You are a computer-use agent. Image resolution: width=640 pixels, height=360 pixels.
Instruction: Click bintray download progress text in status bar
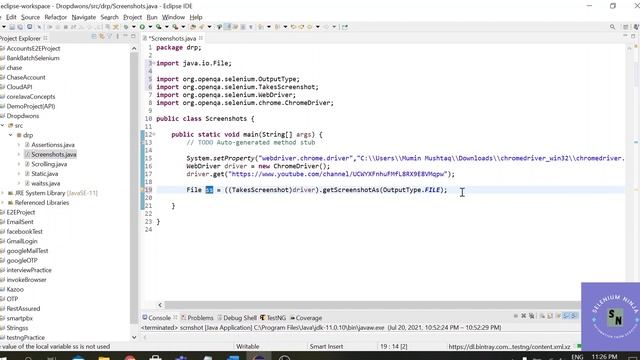point(509,347)
